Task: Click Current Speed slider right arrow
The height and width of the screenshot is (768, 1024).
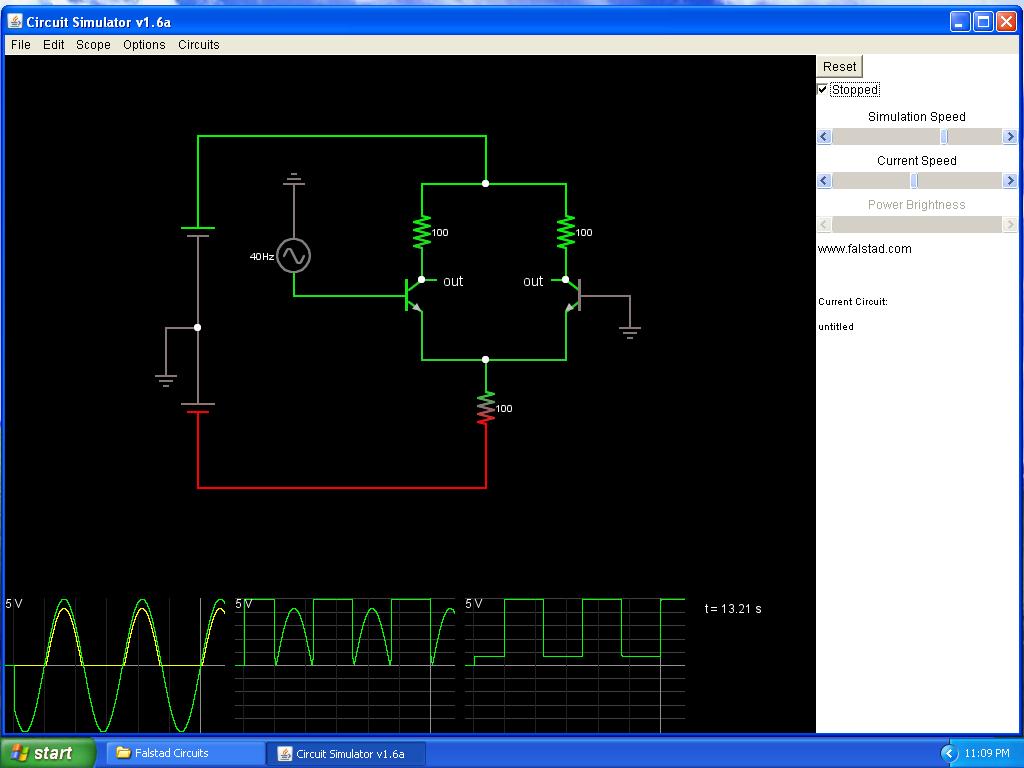Action: click(1009, 181)
